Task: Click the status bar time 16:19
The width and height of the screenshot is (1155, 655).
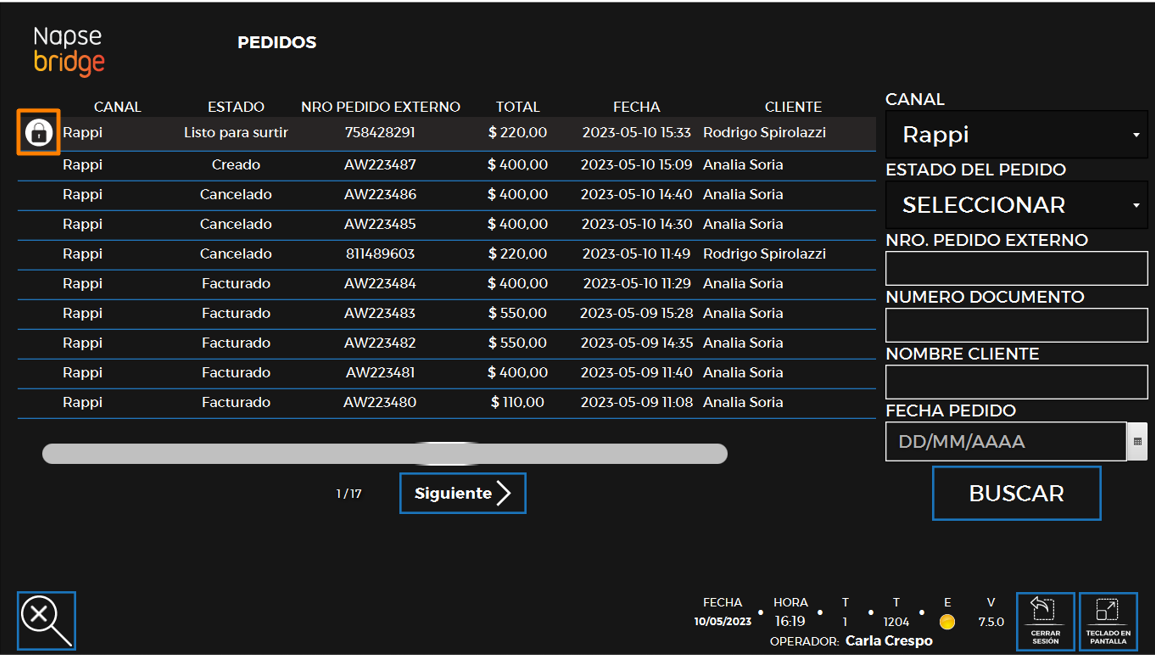Action: click(x=790, y=622)
